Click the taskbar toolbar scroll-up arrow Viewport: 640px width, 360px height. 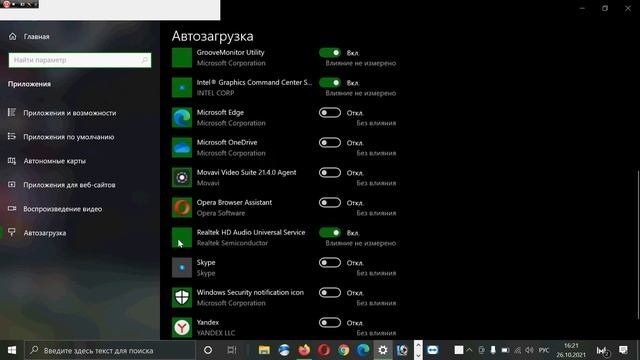pyautogui.click(x=418, y=345)
